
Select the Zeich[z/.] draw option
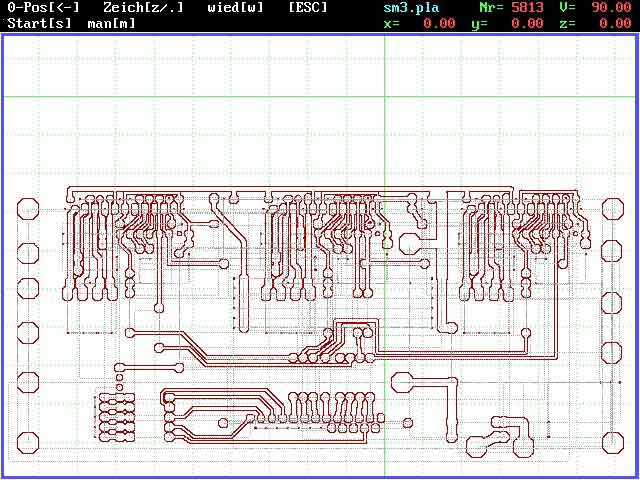141,7
